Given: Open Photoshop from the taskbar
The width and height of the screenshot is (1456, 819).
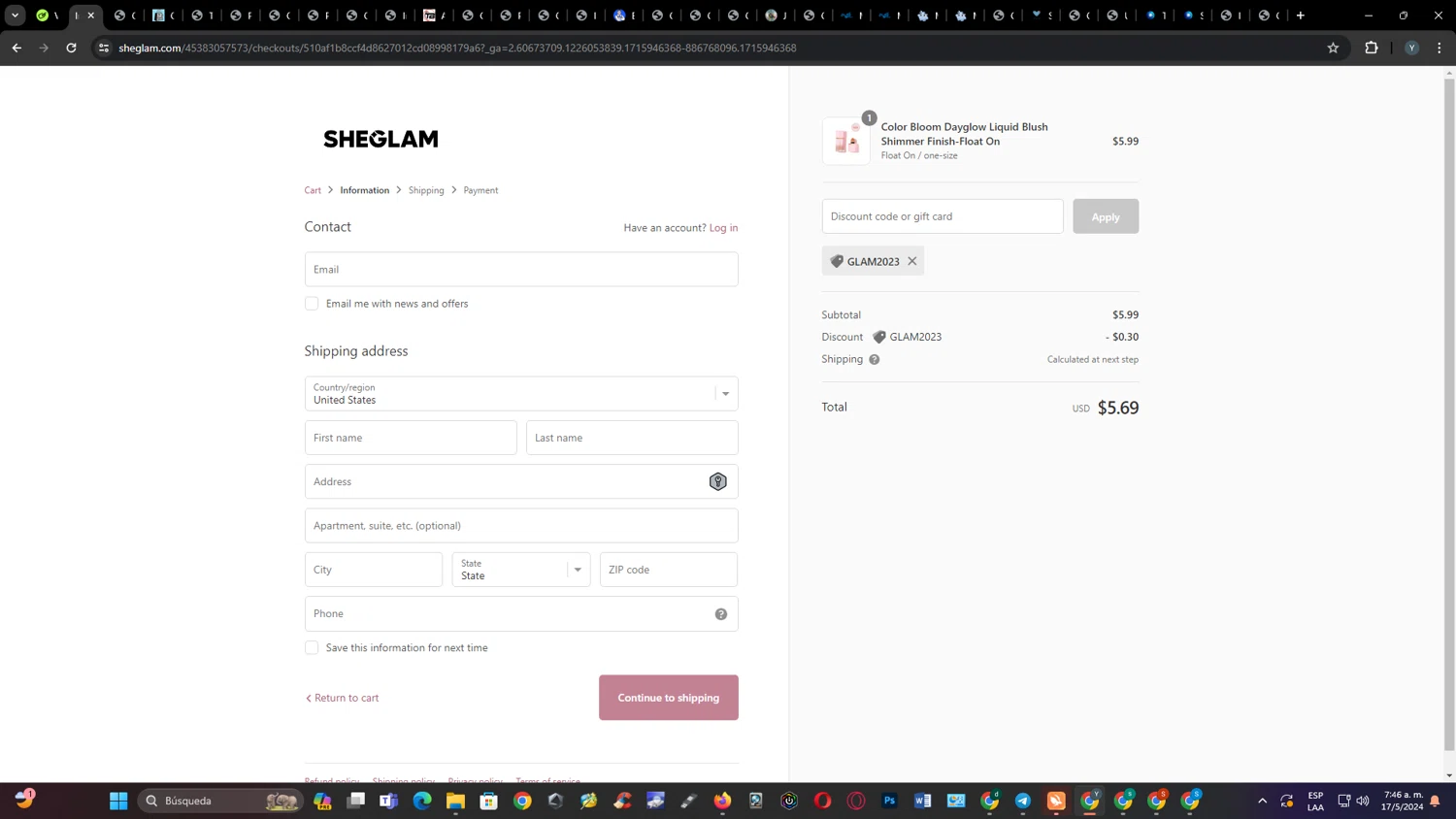Looking at the screenshot, I should click(x=889, y=801).
